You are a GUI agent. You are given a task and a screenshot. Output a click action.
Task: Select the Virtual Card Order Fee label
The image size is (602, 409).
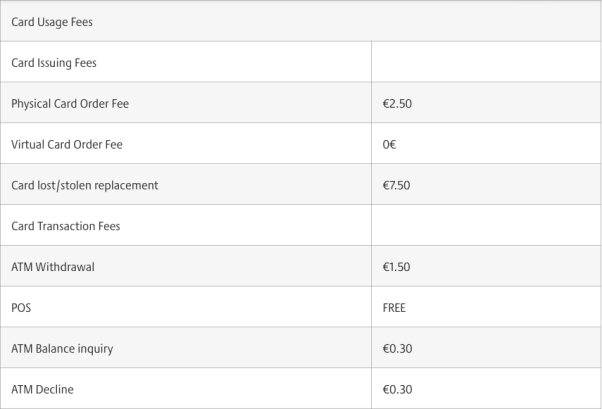[67, 144]
